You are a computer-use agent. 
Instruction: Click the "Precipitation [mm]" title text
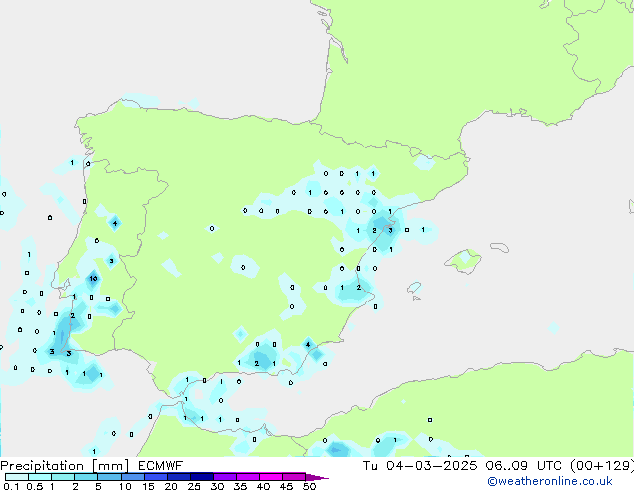[x=65, y=466]
